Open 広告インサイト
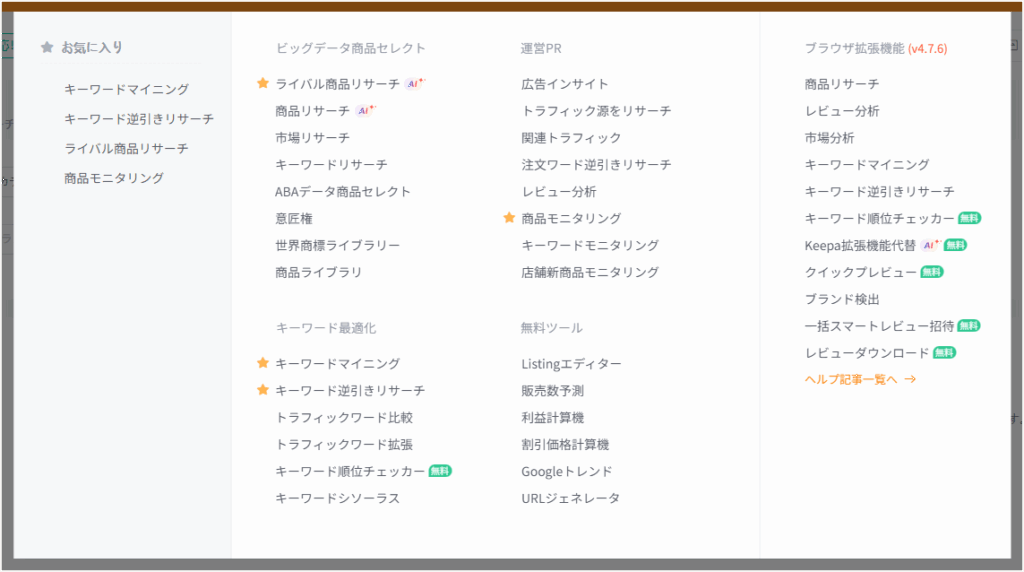The width and height of the screenshot is (1024, 572). [565, 84]
